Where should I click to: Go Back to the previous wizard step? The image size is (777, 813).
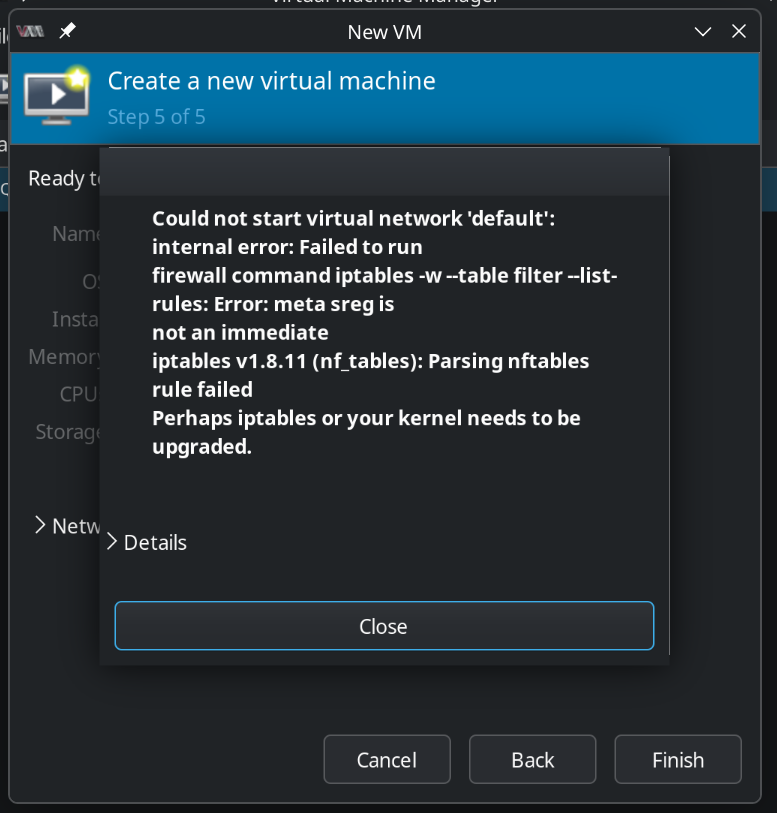click(532, 760)
